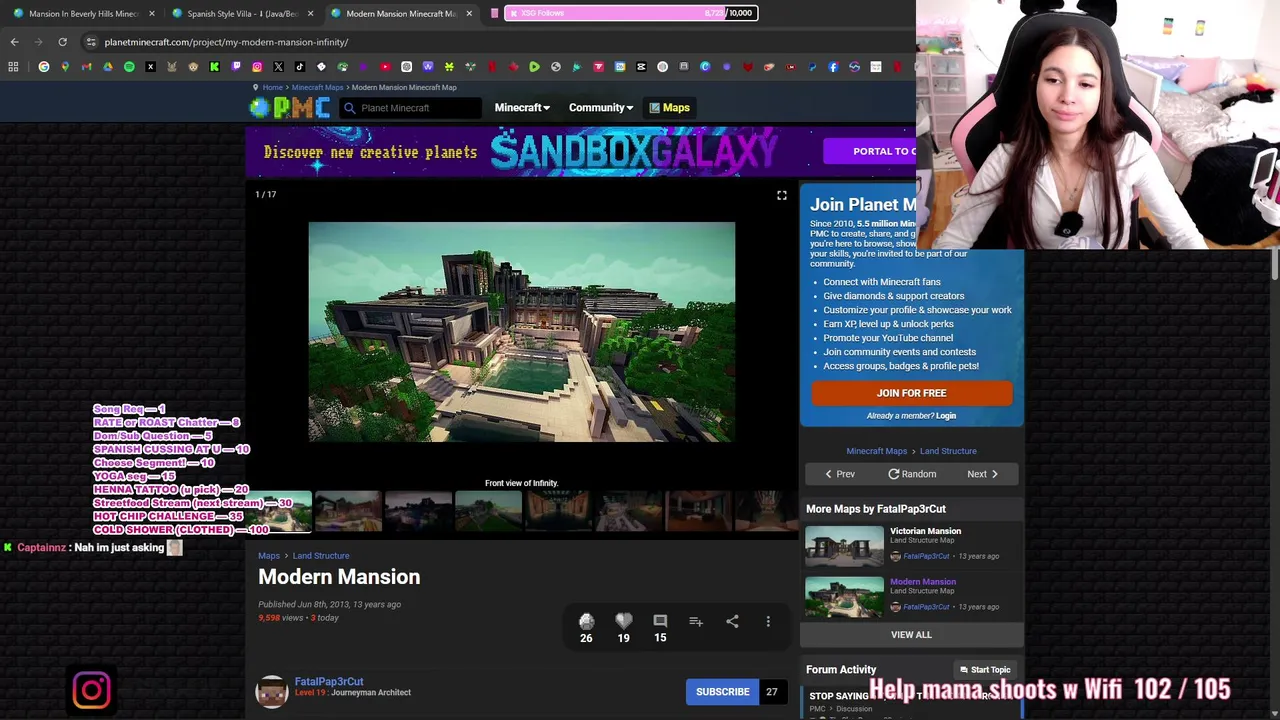This screenshot has height=720, width=1280.
Task: Click the Minecraft Maps breadcrumb at top
Action: tap(317, 87)
